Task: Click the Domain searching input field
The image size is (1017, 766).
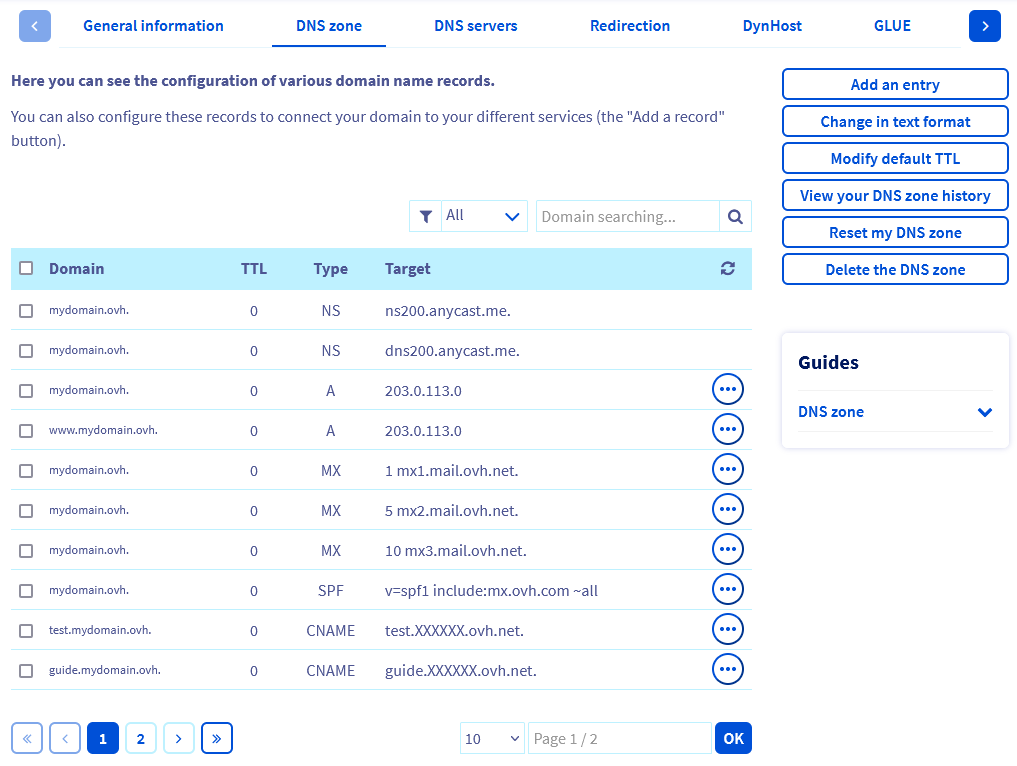Action: pos(627,216)
